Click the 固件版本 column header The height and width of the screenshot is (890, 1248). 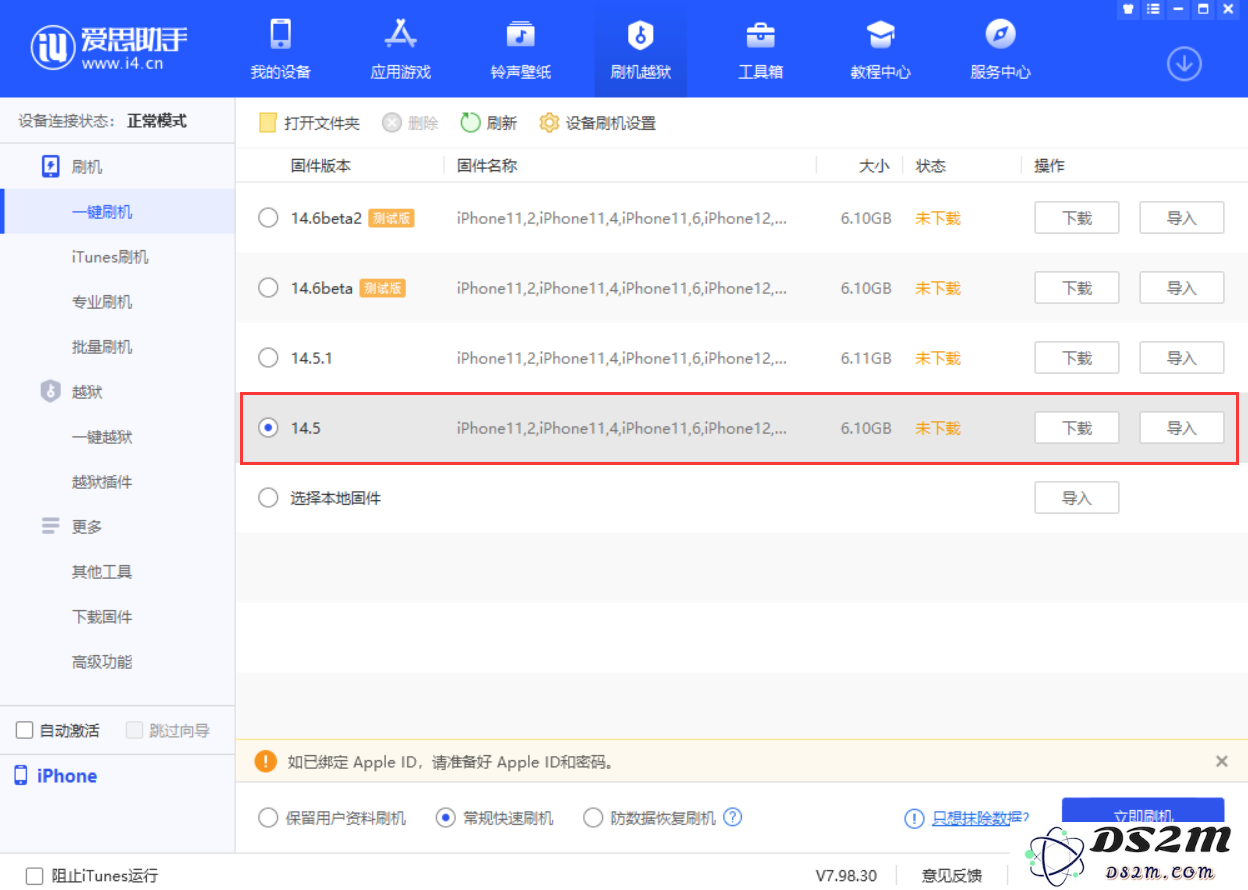coord(321,166)
